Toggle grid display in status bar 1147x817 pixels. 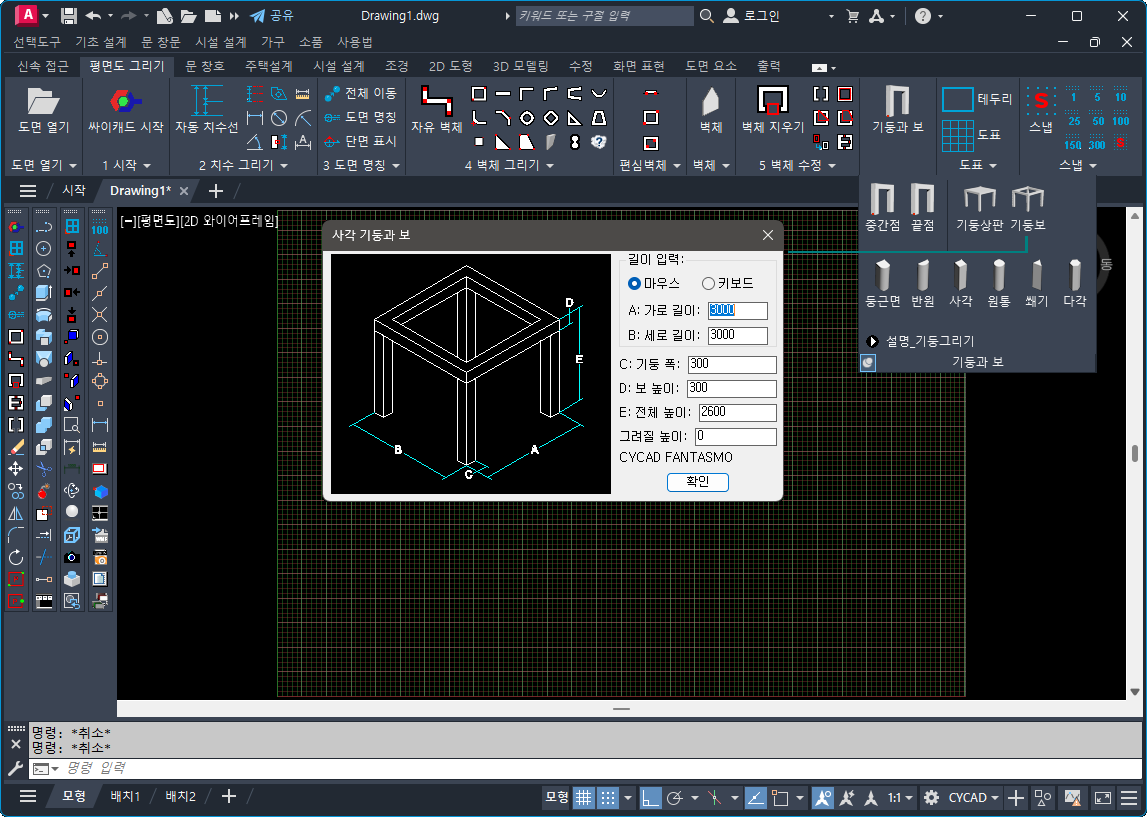582,798
